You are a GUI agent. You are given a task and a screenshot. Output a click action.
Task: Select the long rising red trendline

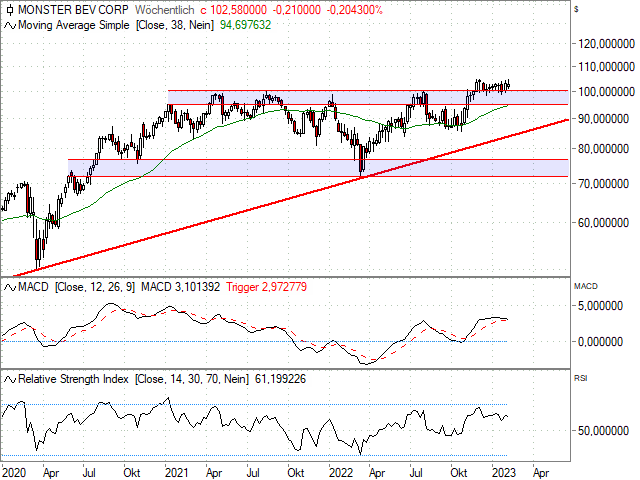[x=291, y=198]
